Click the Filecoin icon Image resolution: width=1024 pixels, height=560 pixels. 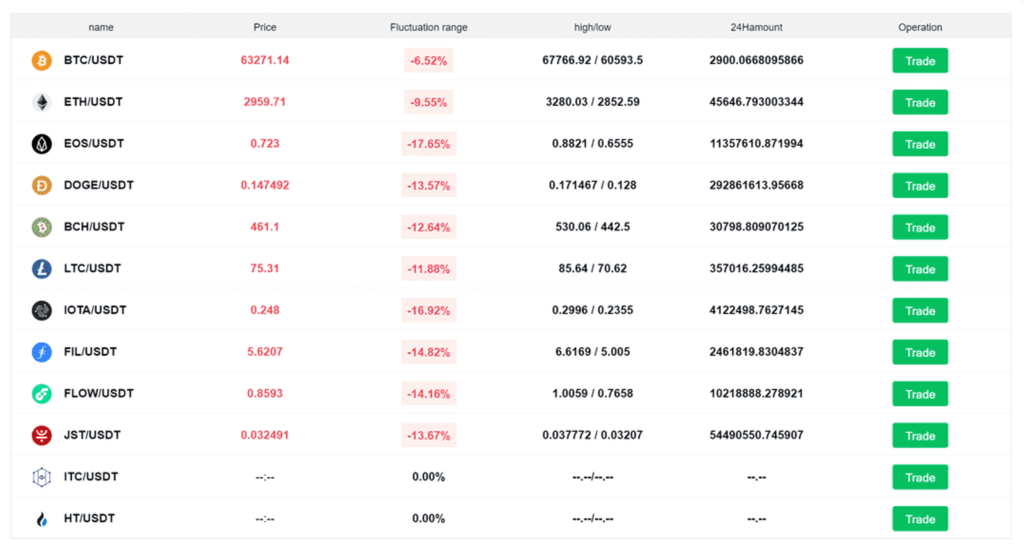point(41,352)
